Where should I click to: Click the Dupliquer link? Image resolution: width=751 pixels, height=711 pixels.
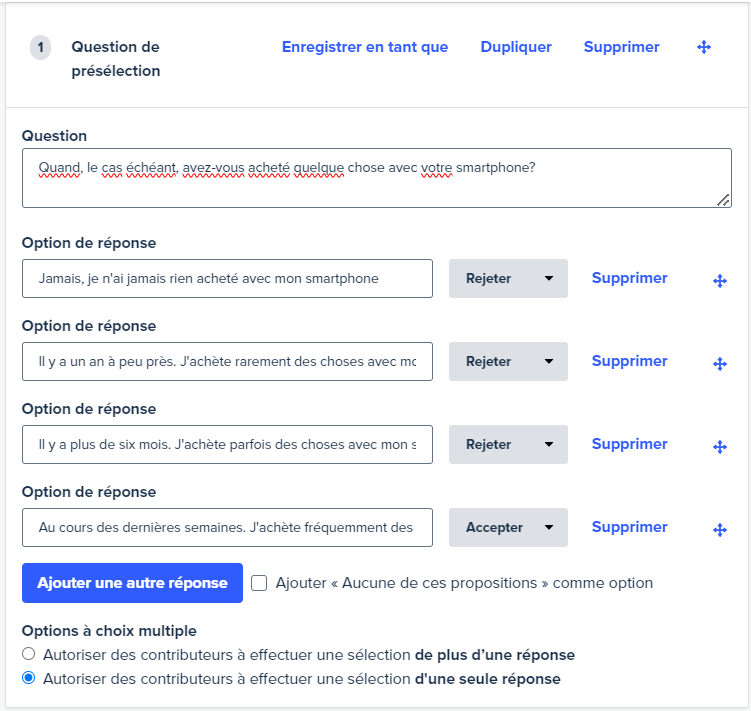pos(516,47)
